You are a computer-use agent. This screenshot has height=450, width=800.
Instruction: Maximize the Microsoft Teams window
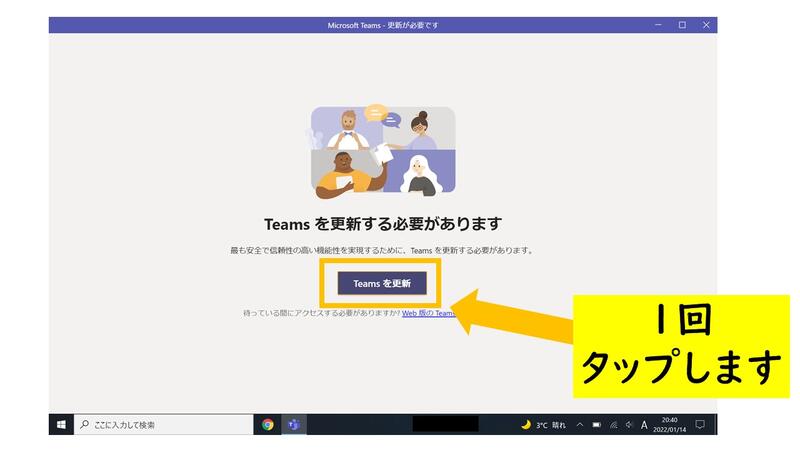(x=682, y=25)
